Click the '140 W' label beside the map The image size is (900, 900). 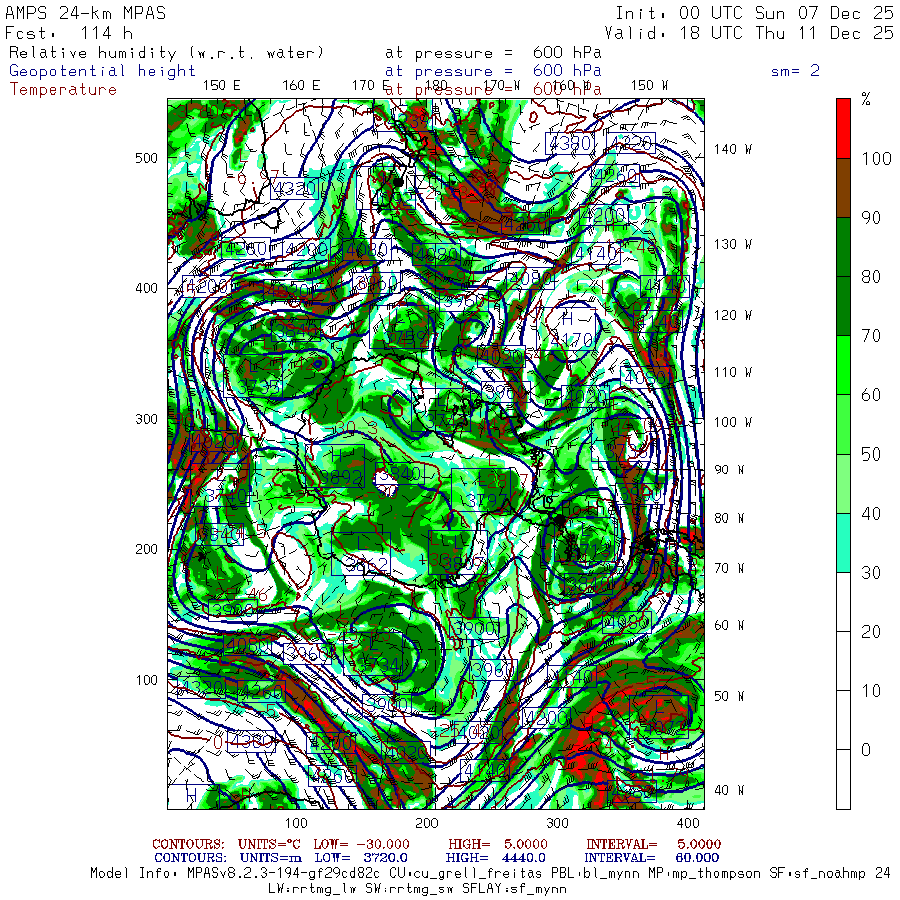click(x=732, y=149)
